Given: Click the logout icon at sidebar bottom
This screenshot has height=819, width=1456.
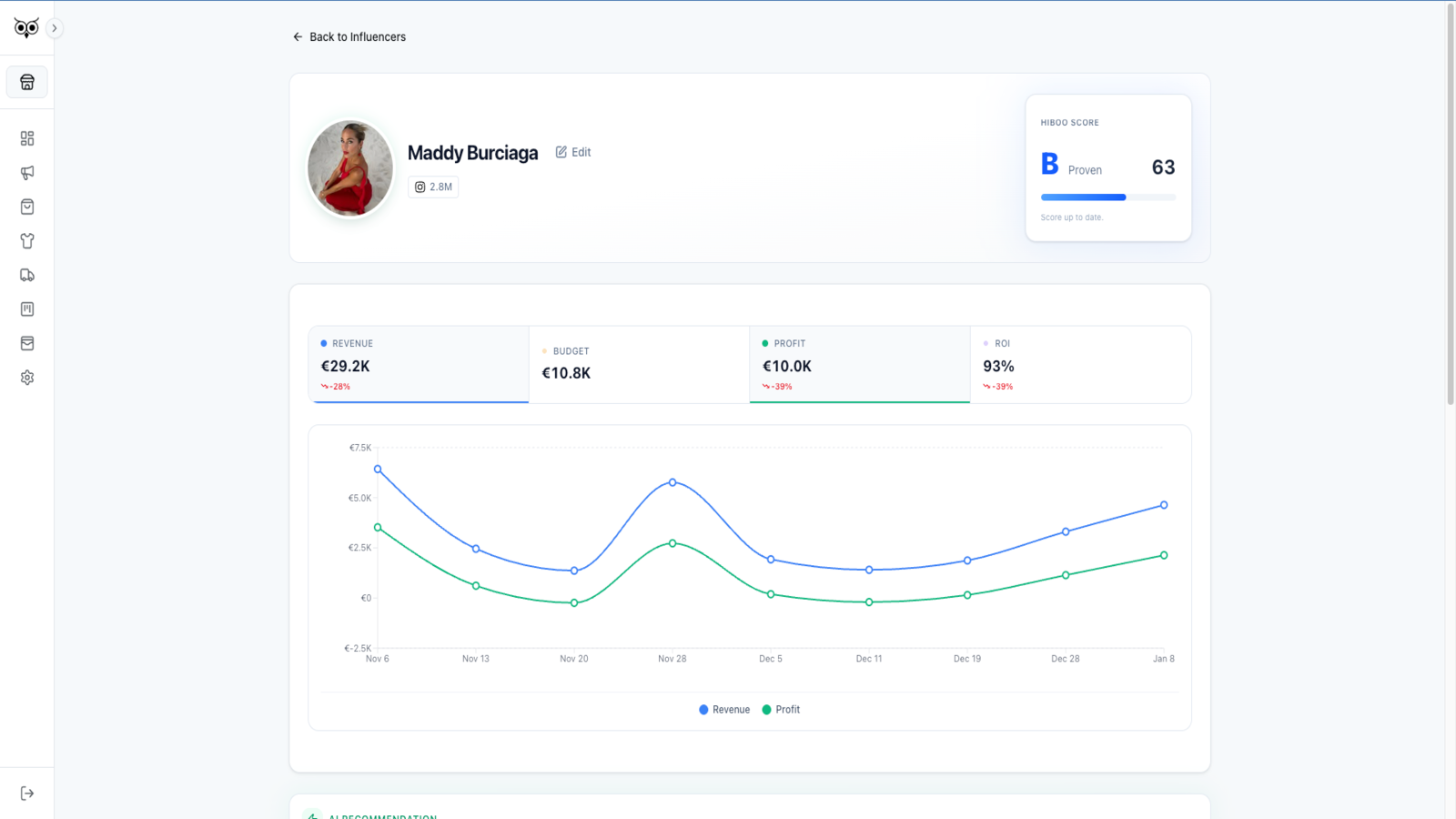Looking at the screenshot, I should (x=26, y=792).
